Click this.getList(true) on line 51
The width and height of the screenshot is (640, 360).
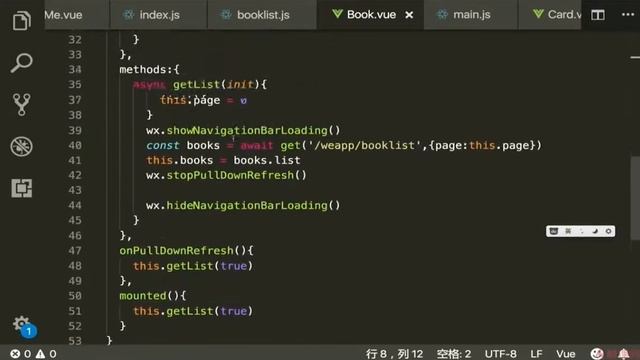tap(193, 311)
